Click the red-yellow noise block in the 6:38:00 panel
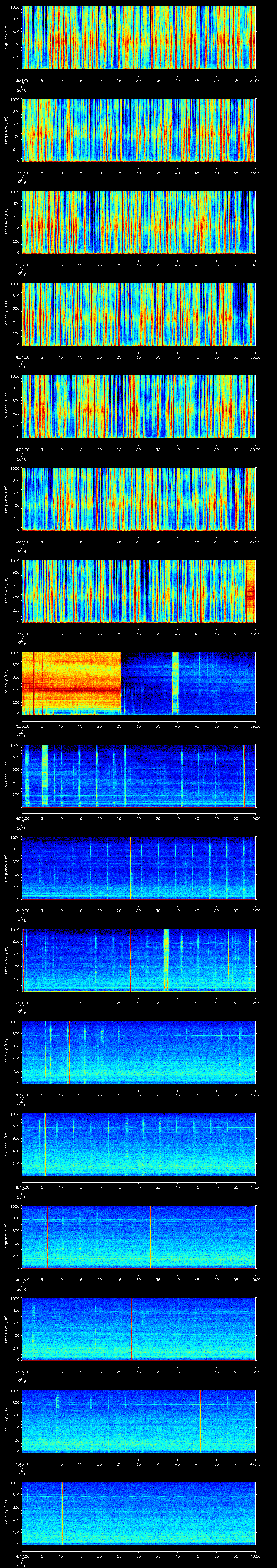The width and height of the screenshot is (277, 1568). tap(71, 683)
